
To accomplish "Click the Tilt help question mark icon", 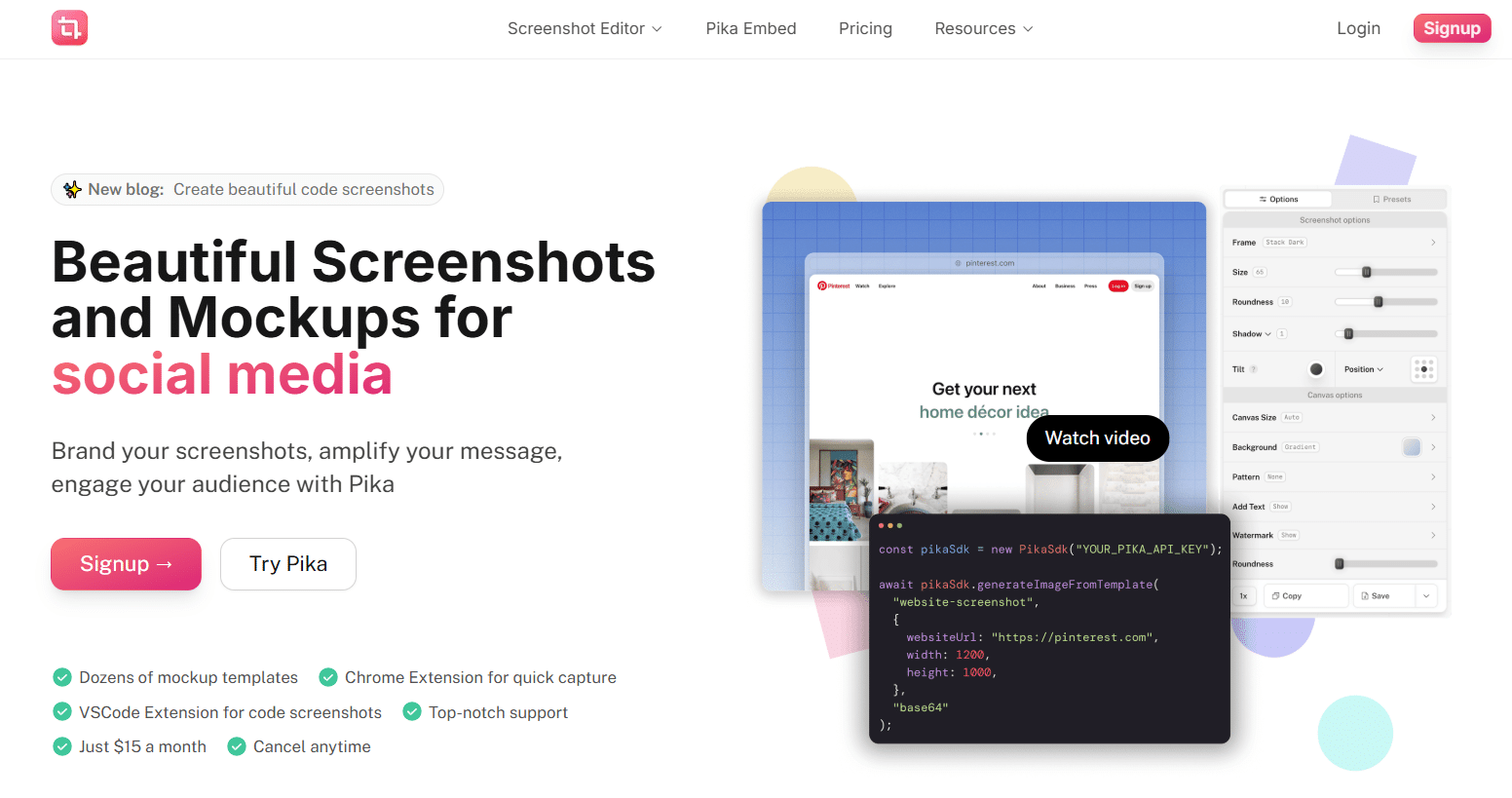I will [x=1254, y=369].
